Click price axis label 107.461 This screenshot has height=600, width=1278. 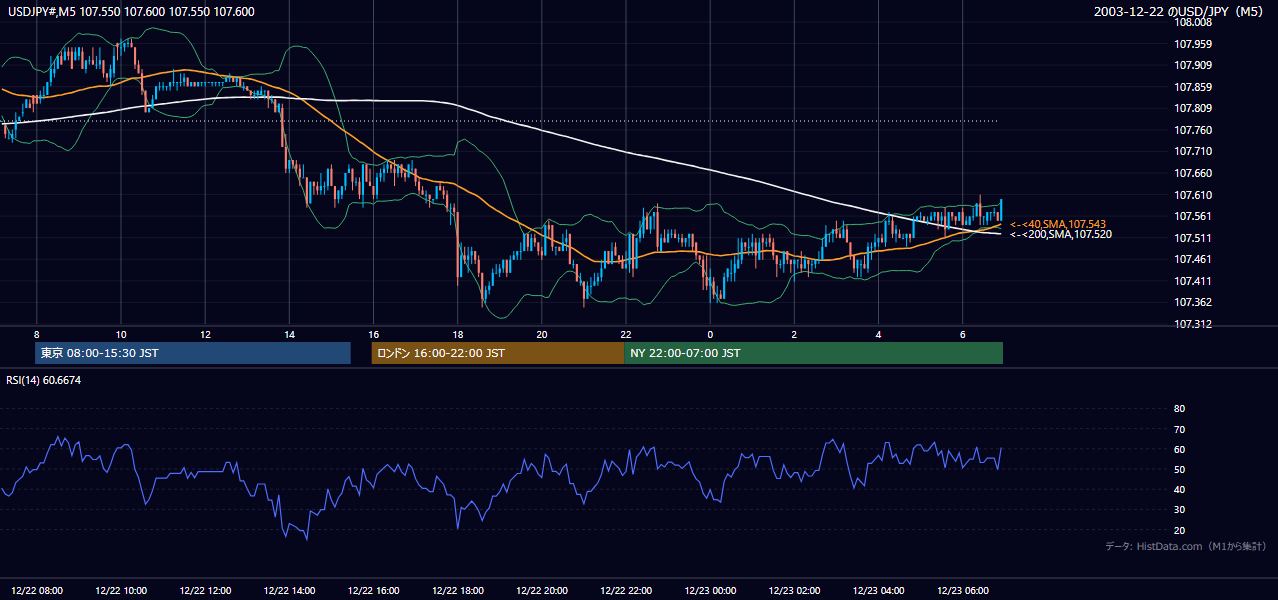[x=1193, y=259]
